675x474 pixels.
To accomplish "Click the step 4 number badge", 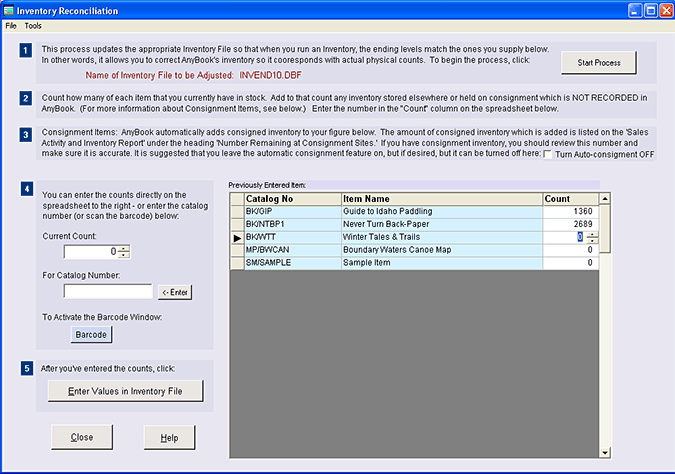I will 25,189.
